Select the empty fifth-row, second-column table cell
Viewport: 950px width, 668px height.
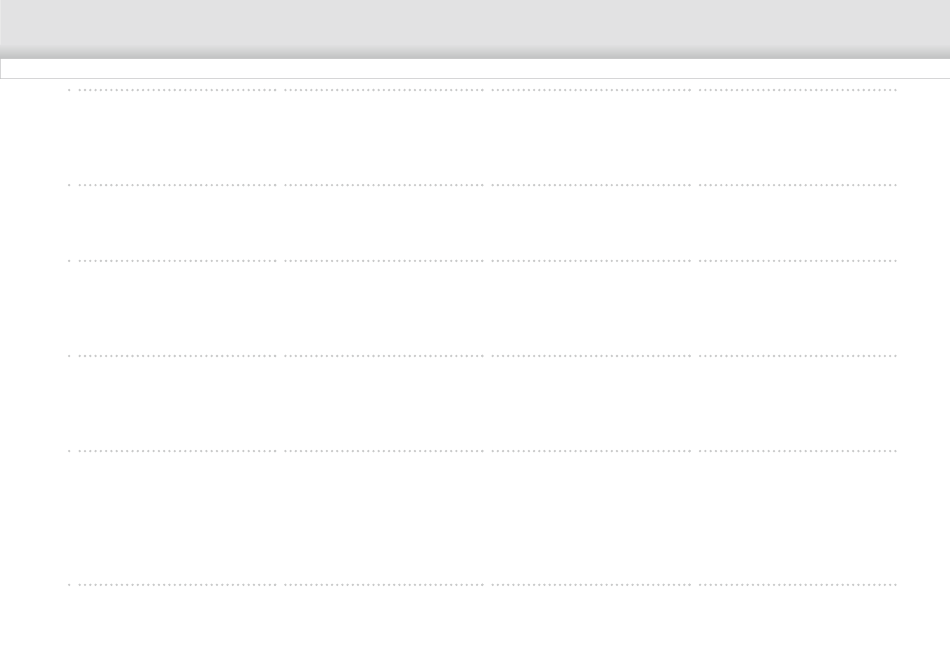point(384,518)
